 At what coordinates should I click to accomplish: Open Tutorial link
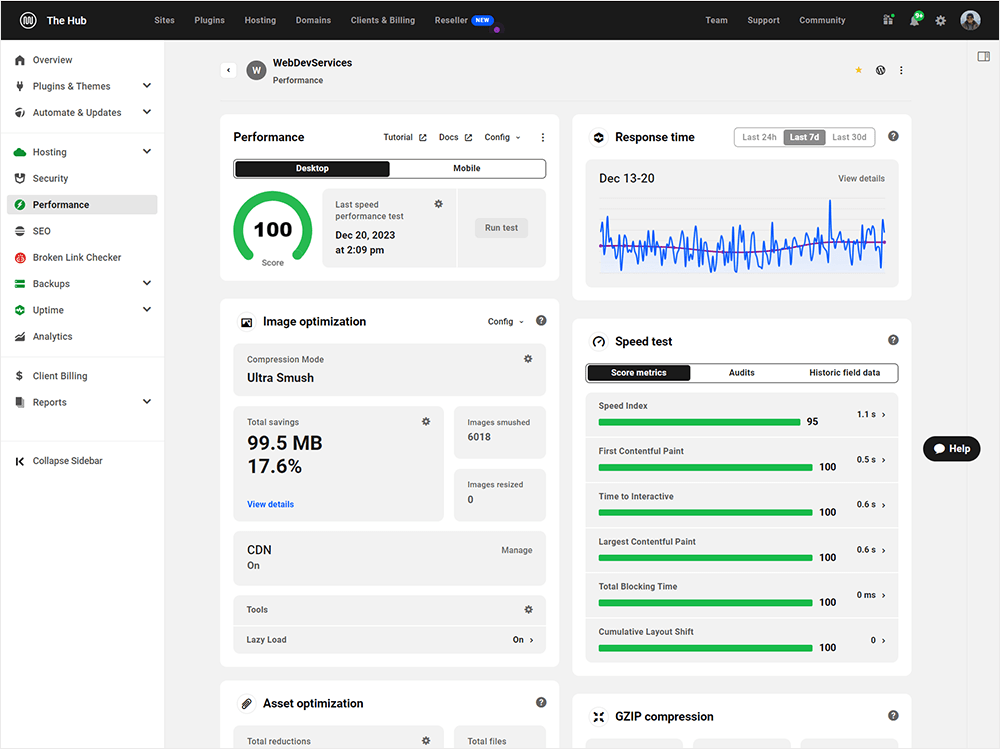pos(405,137)
